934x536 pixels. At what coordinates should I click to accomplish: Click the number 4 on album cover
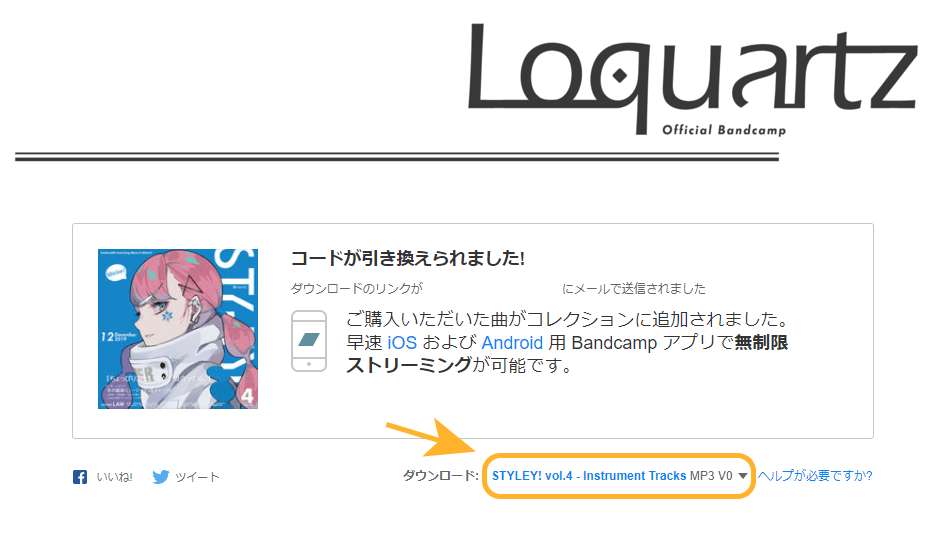point(247,397)
